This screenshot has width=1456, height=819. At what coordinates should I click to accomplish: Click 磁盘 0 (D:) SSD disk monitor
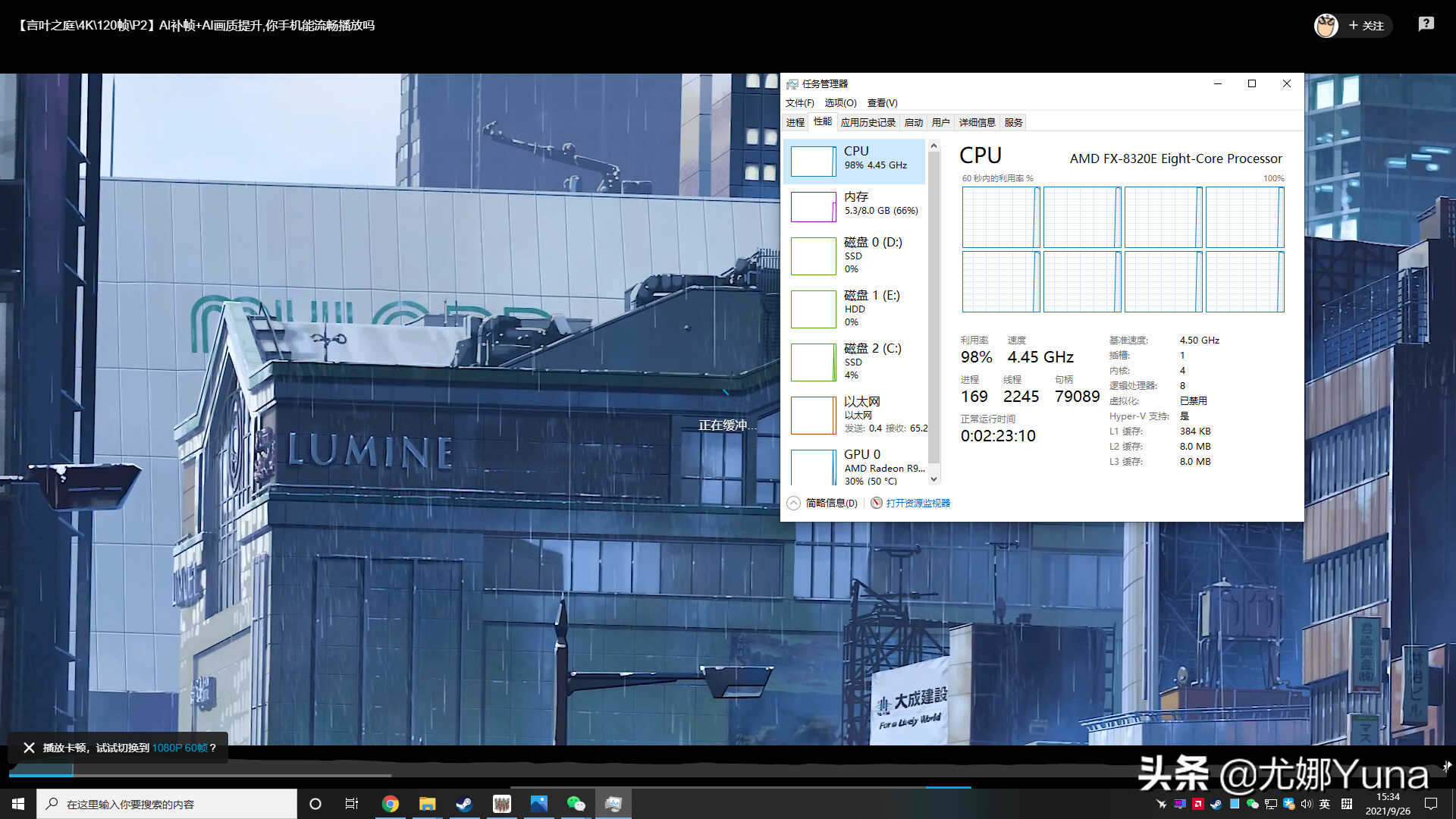(x=857, y=255)
